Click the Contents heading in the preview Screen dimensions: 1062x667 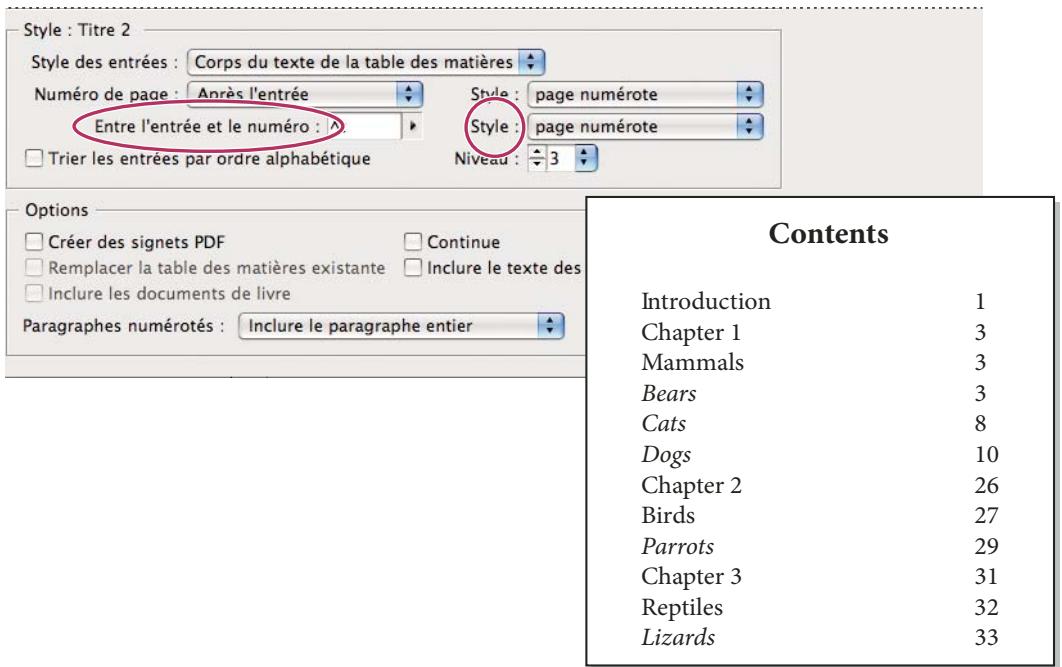[828, 234]
